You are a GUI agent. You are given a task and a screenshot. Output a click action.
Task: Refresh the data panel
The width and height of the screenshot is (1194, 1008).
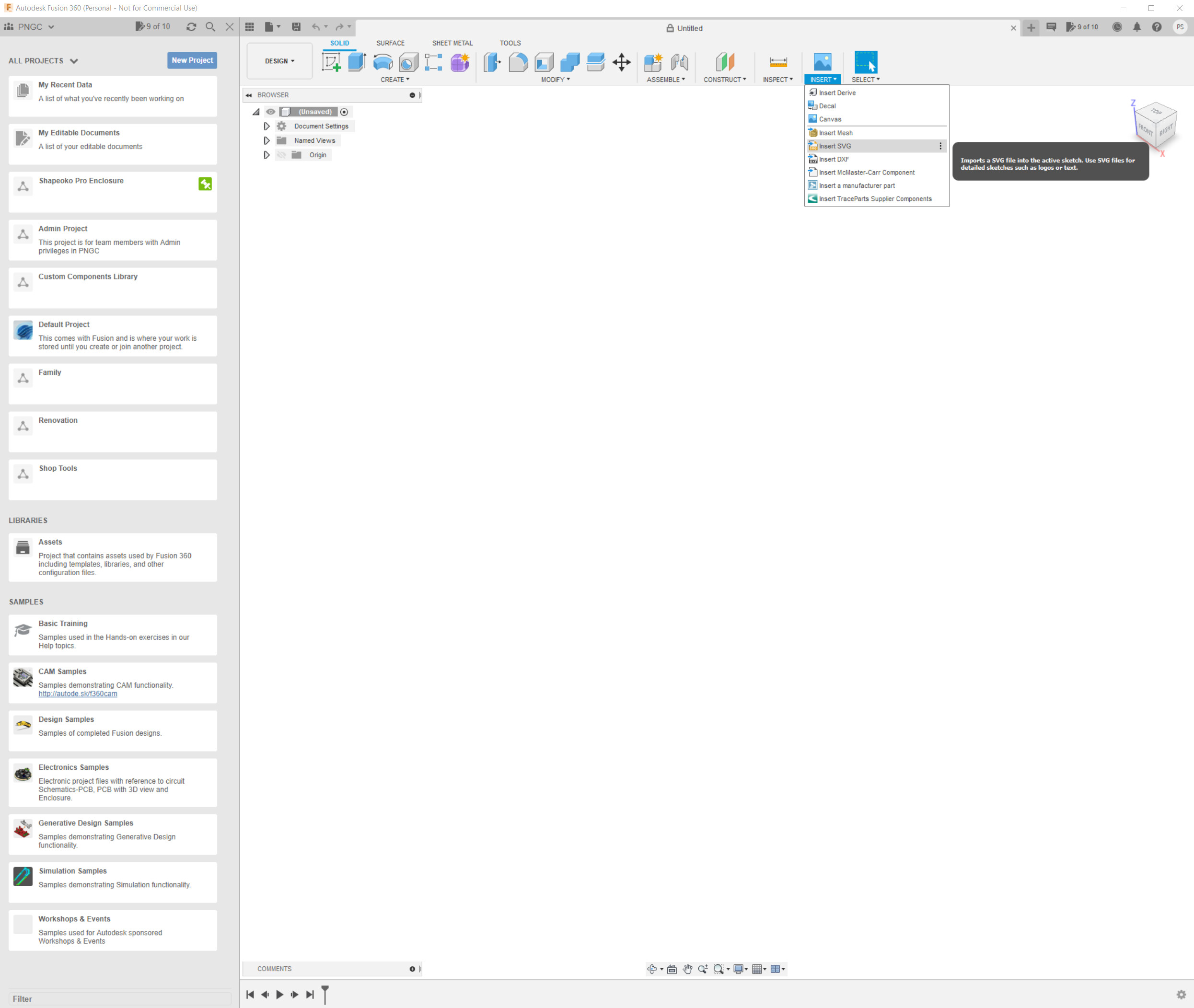point(191,27)
